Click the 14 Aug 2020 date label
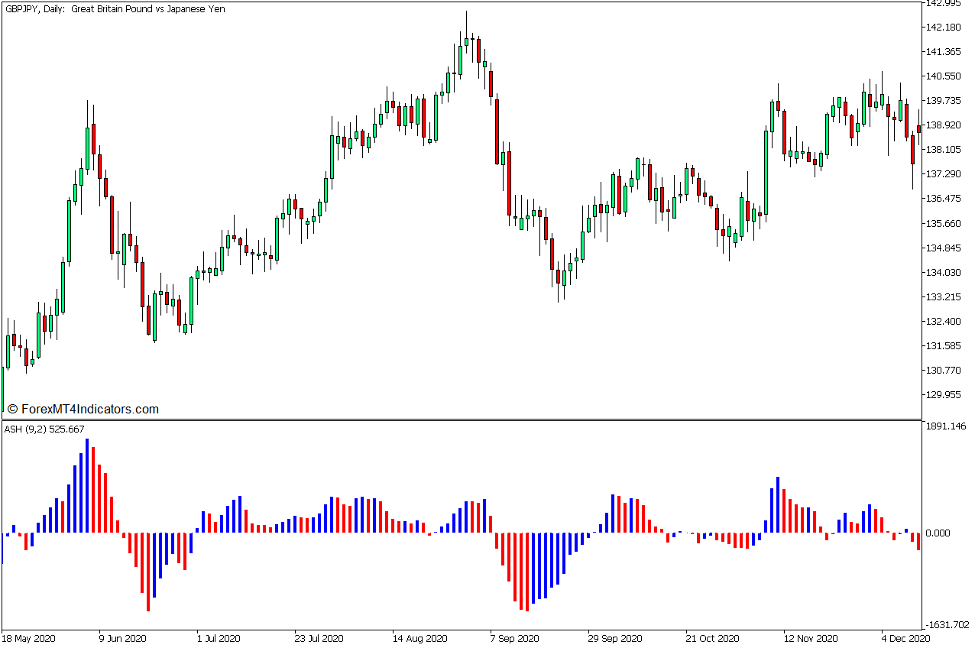Image resolution: width=977 pixels, height=650 pixels. tap(418, 638)
